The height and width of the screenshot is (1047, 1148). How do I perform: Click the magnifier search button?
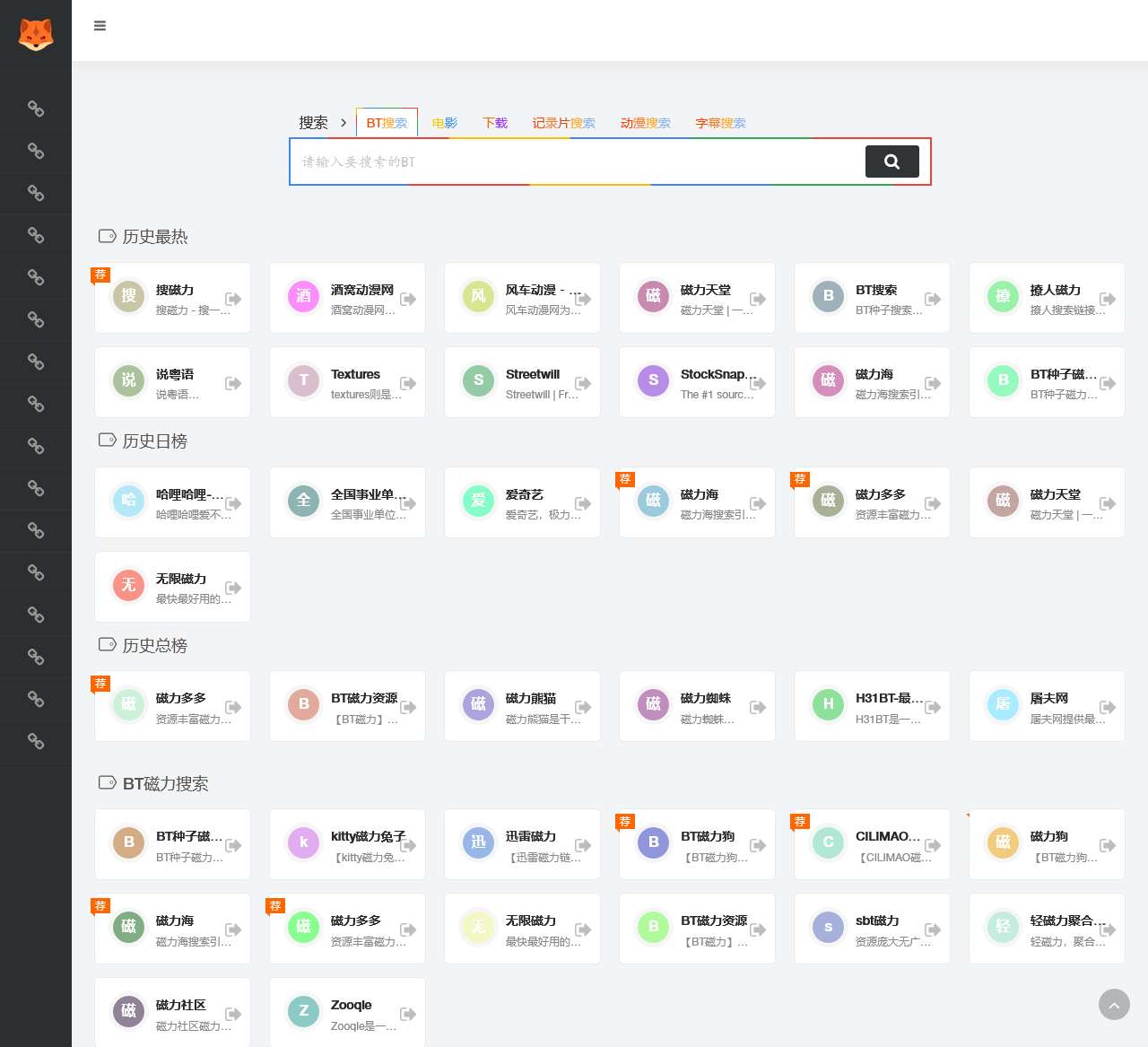pos(891,161)
